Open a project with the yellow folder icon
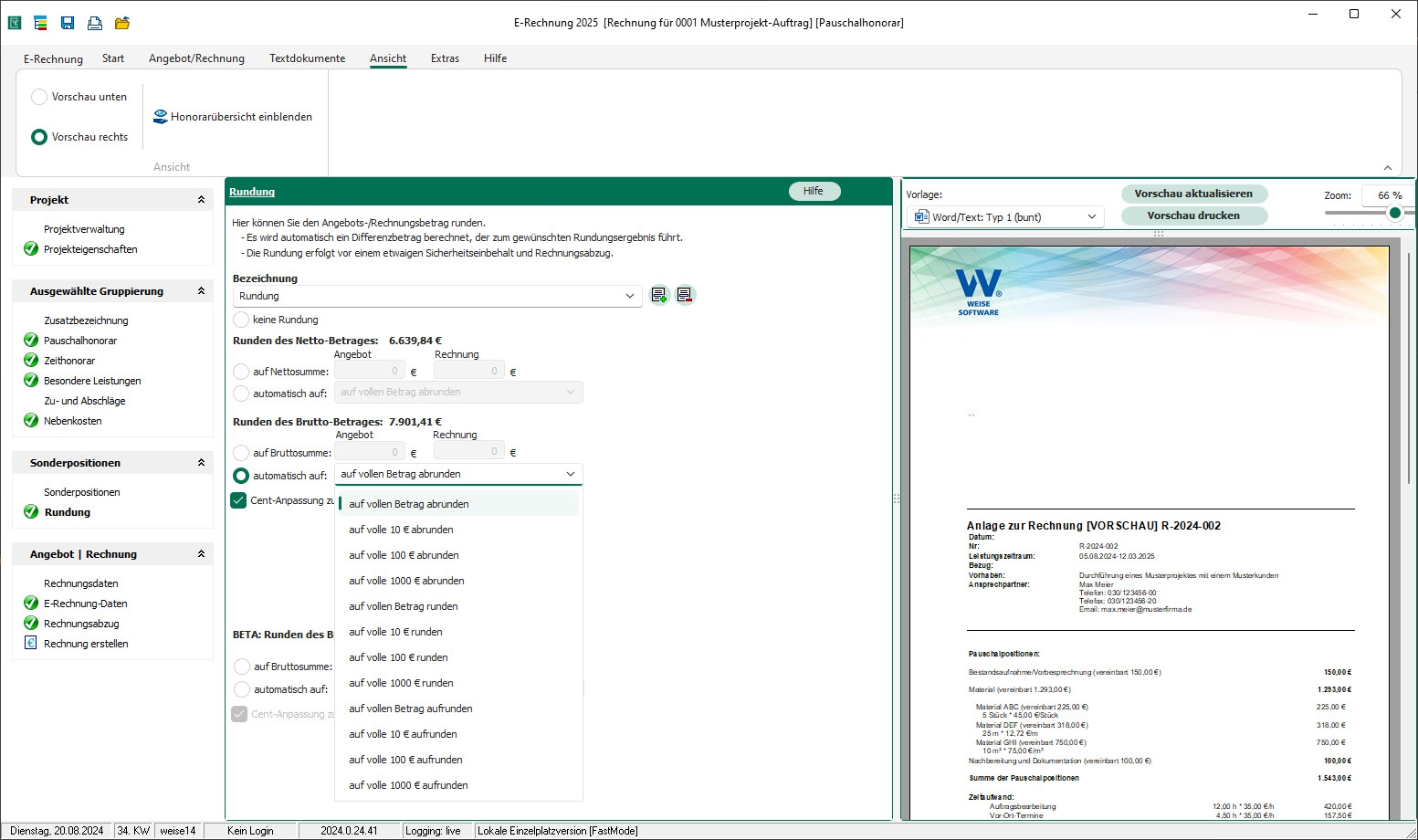Image resolution: width=1418 pixels, height=840 pixels. [x=121, y=23]
